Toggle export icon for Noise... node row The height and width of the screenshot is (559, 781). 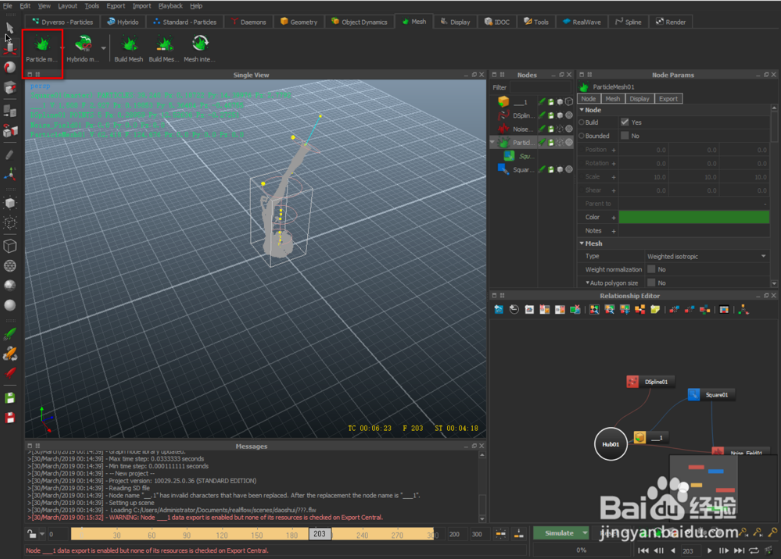551,129
